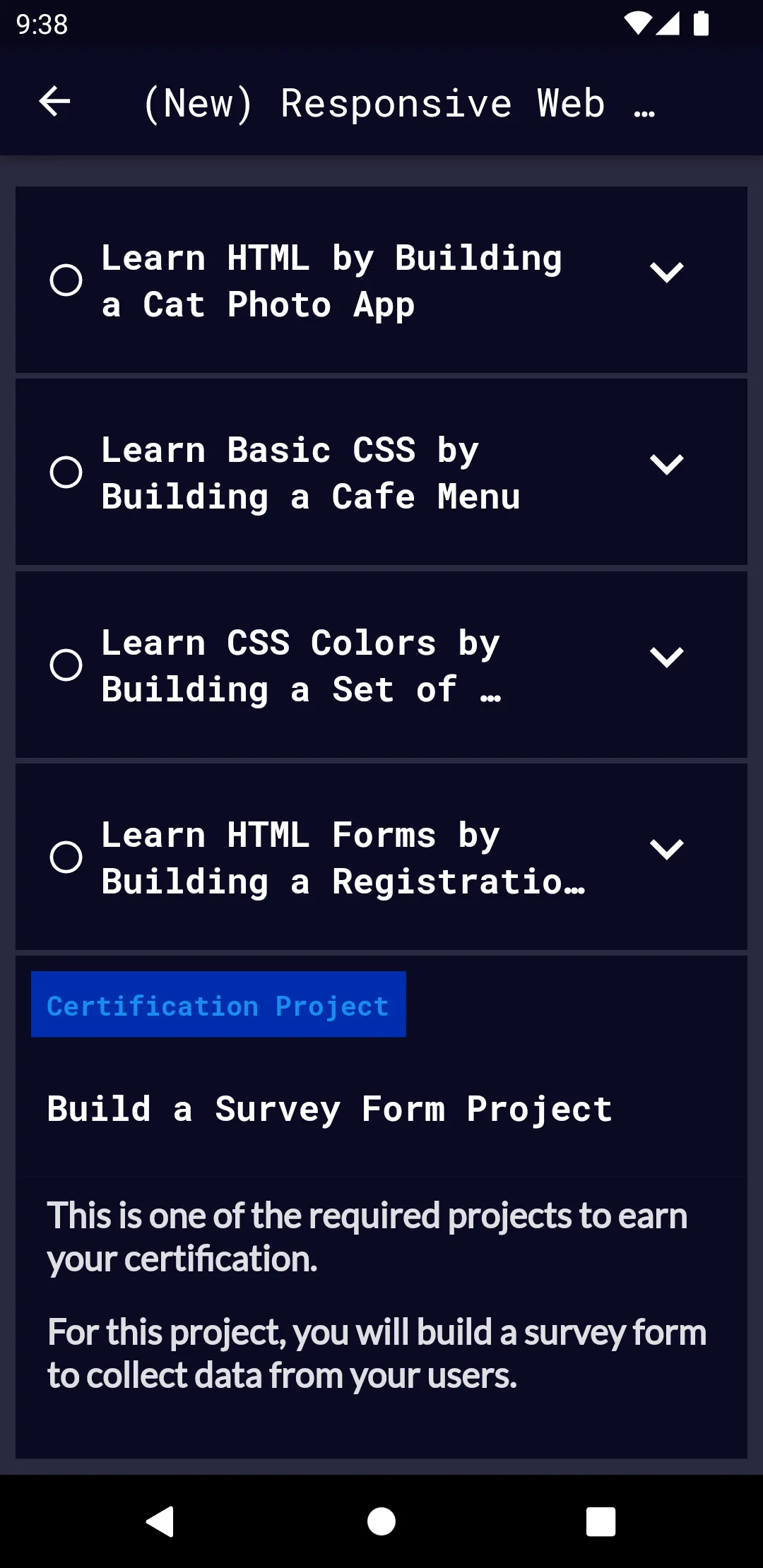Select the CSS Colors lesson radio button

[x=66, y=664]
